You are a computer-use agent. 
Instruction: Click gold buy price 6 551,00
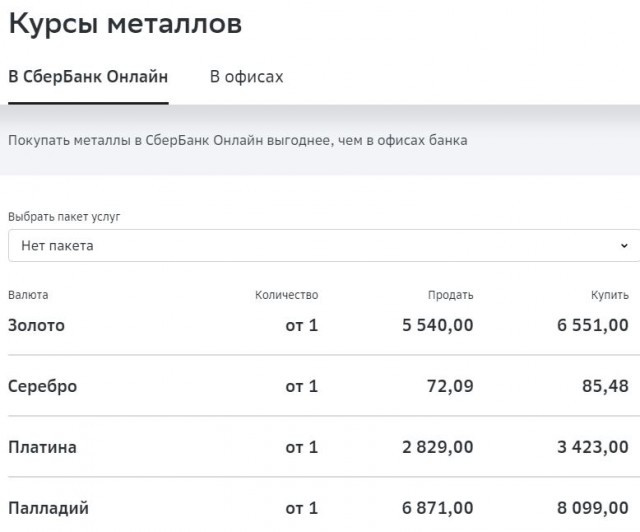point(593,325)
